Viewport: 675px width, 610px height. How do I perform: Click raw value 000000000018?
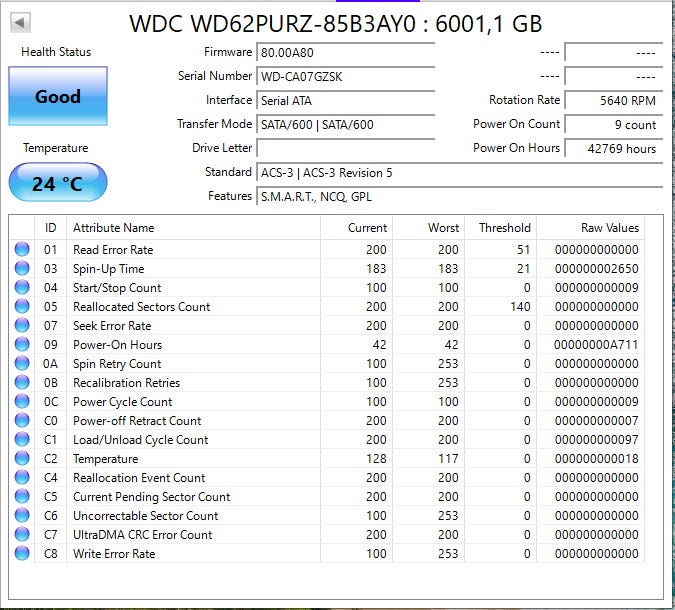tap(596, 458)
